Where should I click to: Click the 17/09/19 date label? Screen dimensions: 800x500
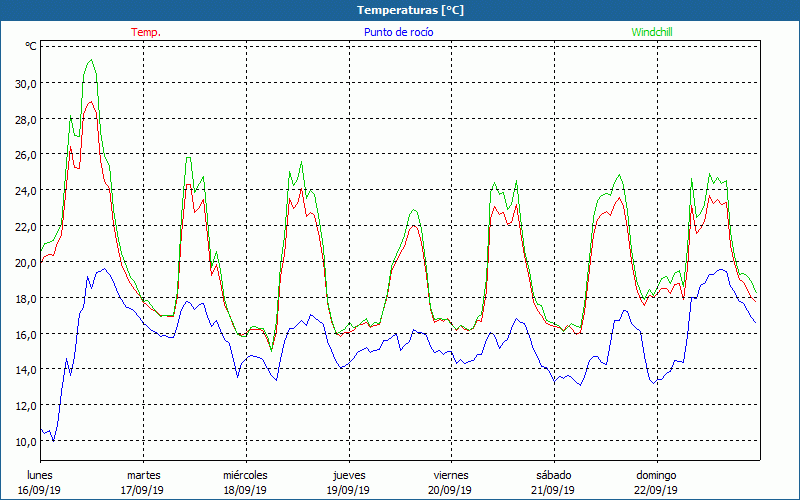(142, 490)
